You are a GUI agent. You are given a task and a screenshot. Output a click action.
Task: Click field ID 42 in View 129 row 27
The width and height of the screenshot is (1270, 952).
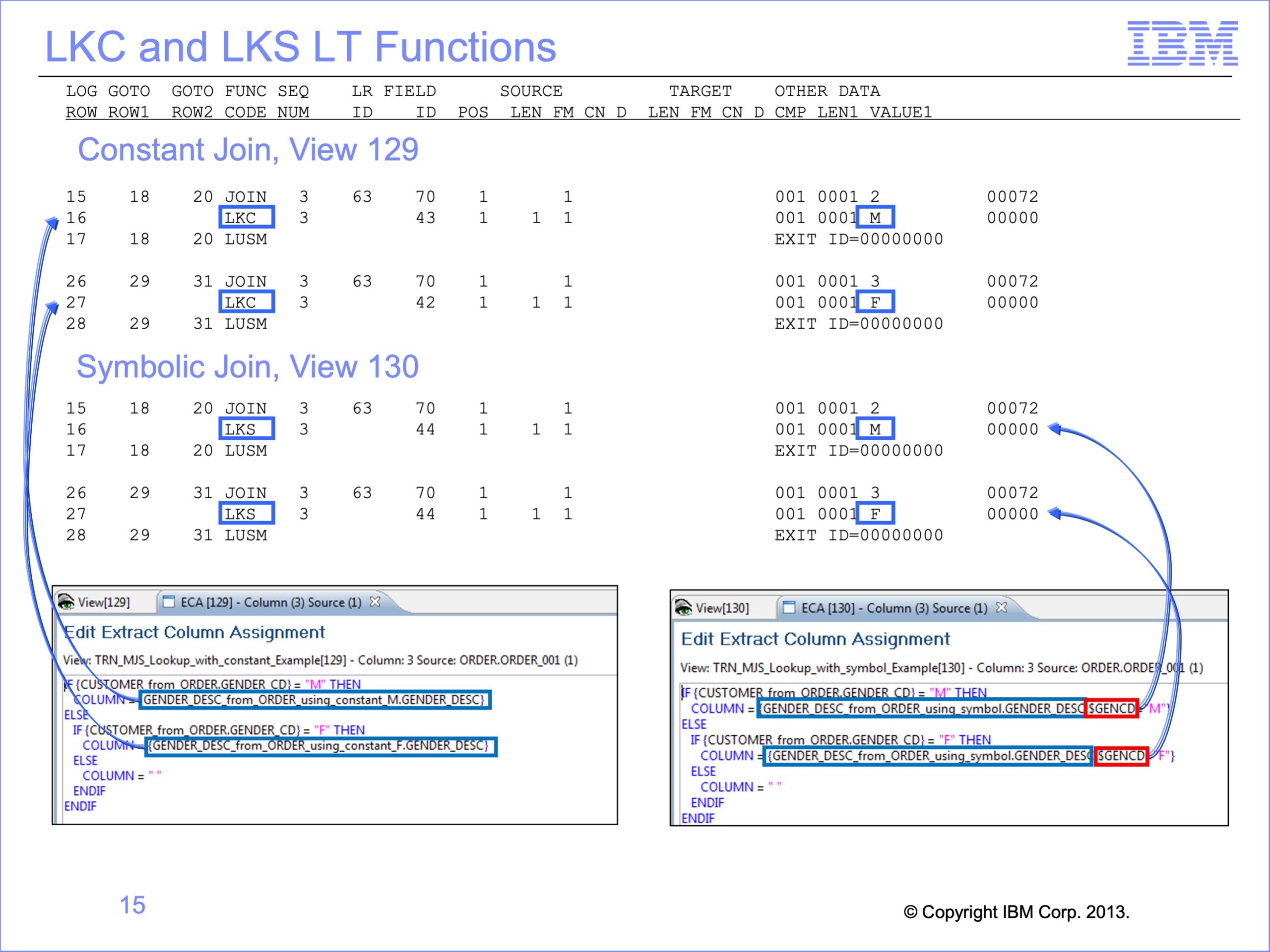(426, 302)
